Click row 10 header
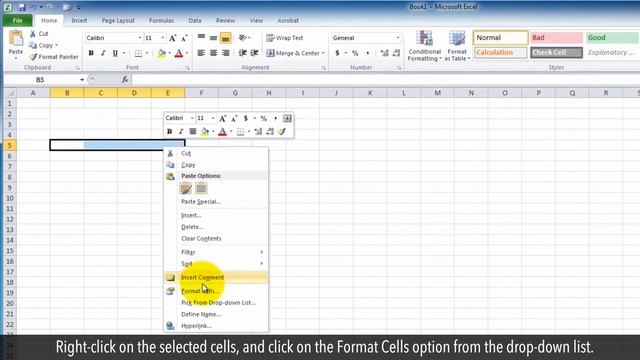 click(9, 198)
